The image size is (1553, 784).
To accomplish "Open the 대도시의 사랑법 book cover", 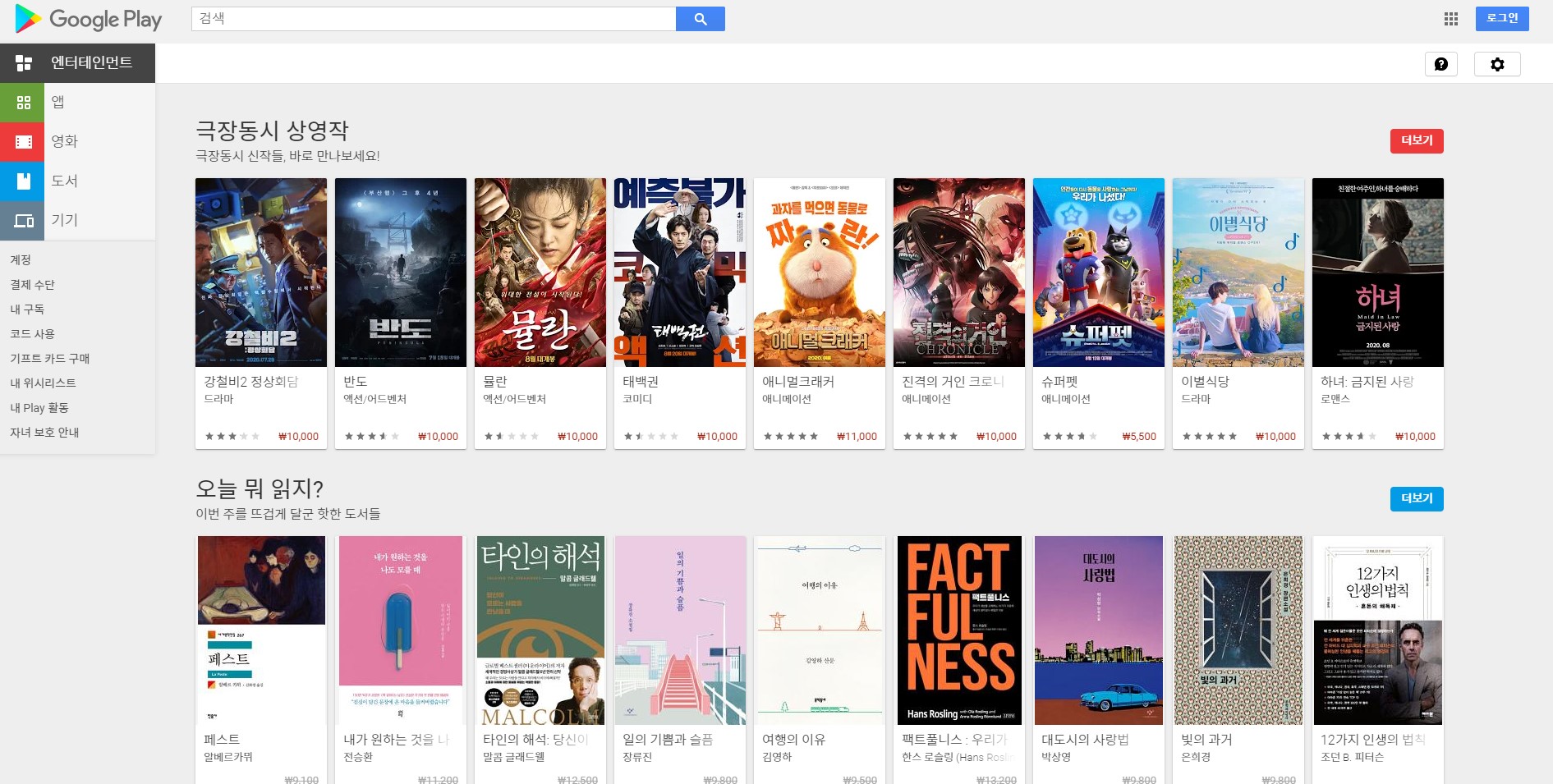I will coord(1099,630).
